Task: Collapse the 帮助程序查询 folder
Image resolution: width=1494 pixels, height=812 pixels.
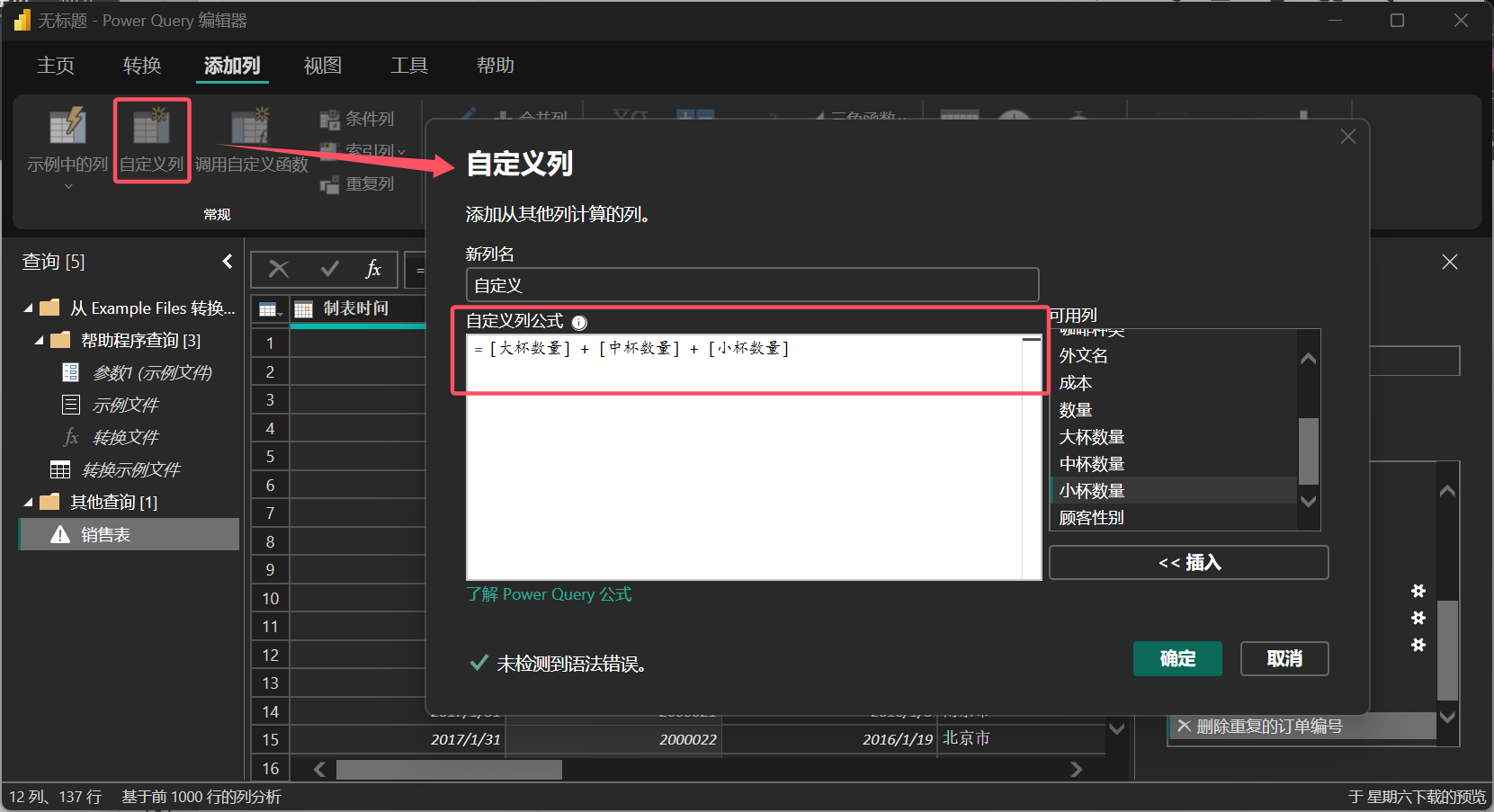Action: (39, 341)
